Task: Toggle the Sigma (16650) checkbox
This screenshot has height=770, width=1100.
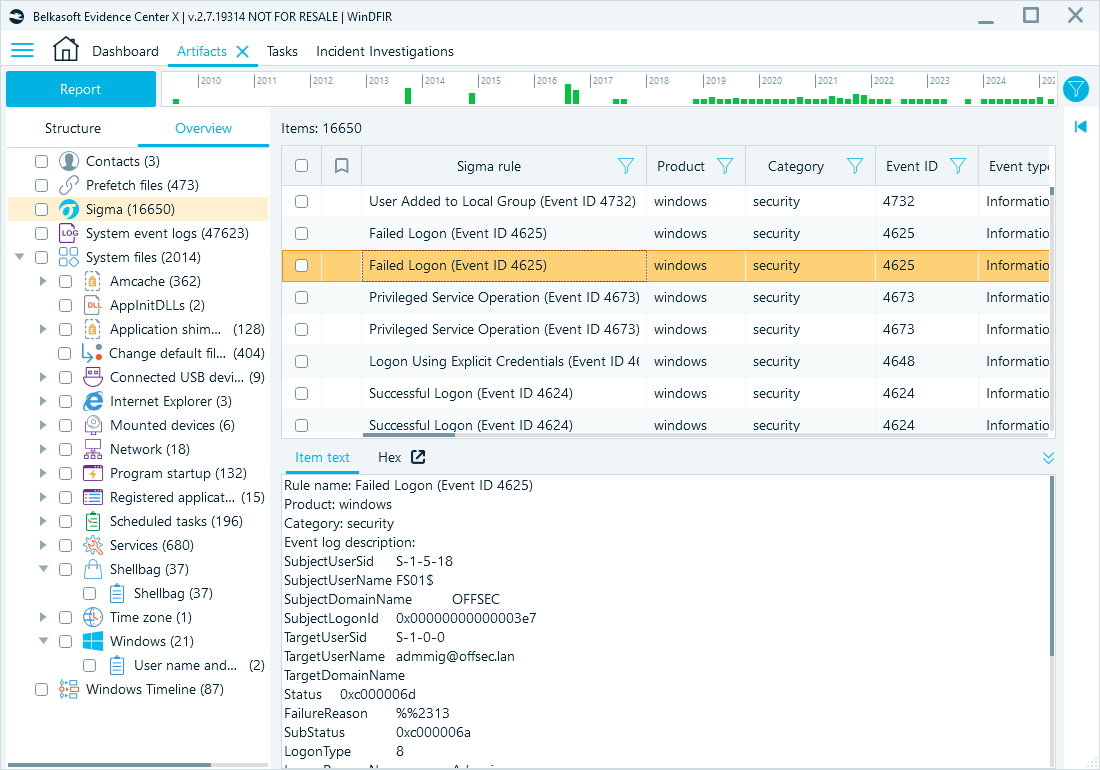Action: [41, 209]
